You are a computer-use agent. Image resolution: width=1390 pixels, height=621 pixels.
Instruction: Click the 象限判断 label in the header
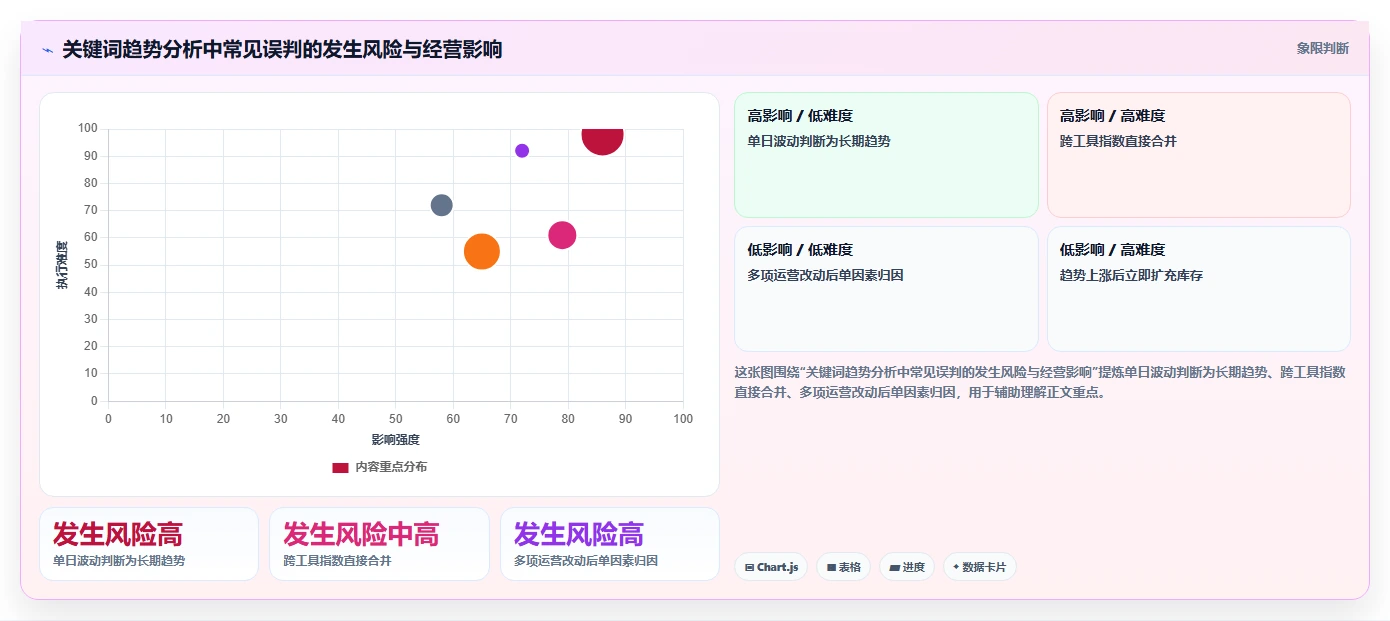coord(1323,48)
